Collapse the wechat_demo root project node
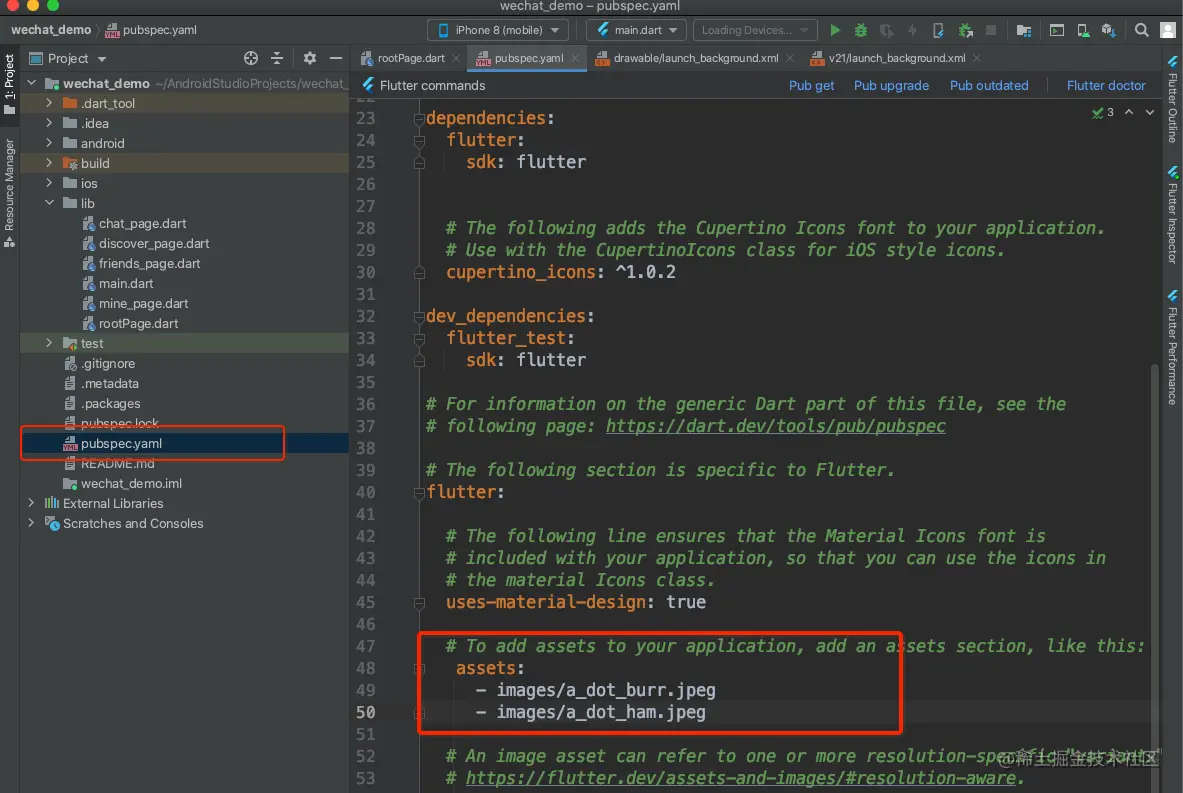 tap(31, 83)
